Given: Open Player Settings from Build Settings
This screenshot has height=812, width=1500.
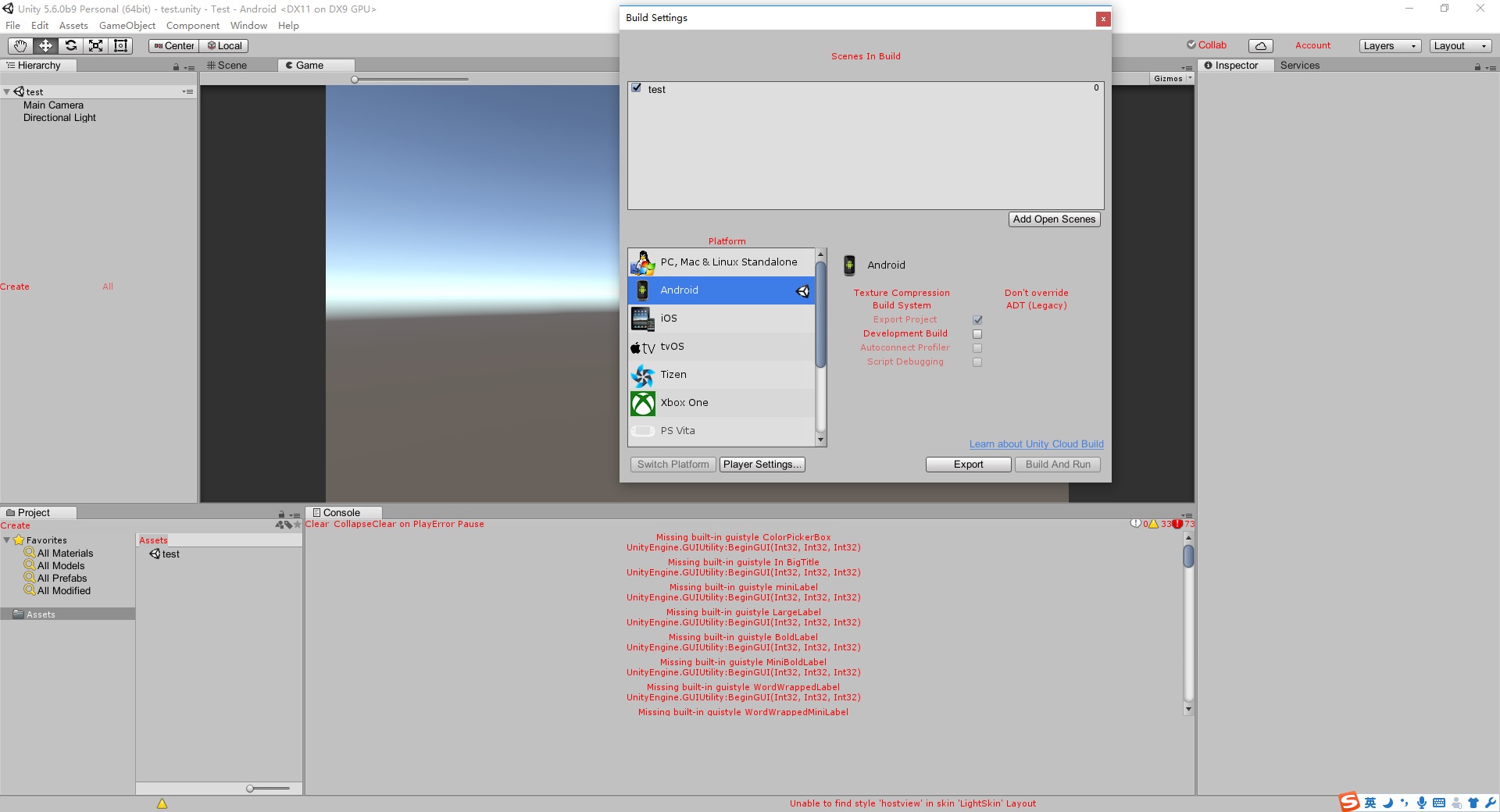Looking at the screenshot, I should pos(762,465).
